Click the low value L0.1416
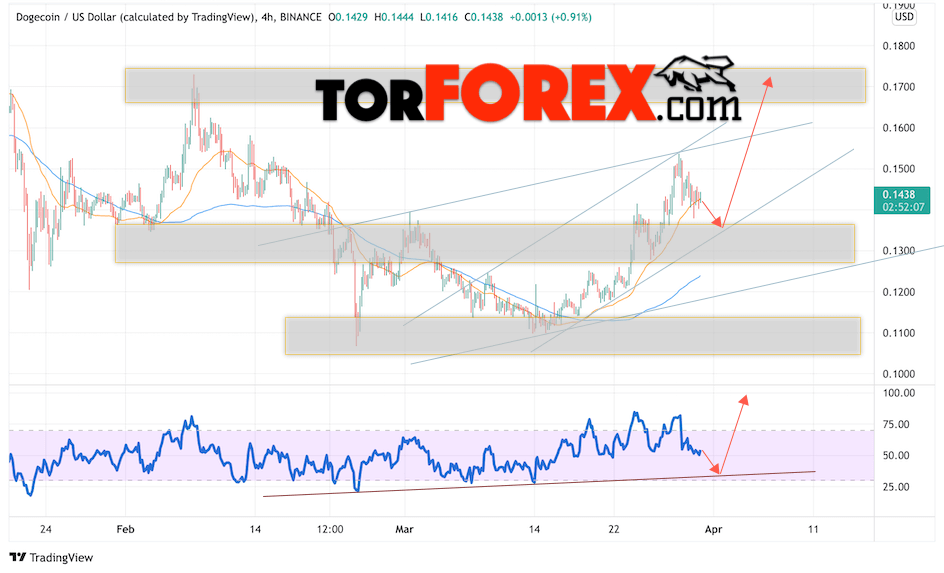Viewport: 944px width, 573px height. (438, 17)
